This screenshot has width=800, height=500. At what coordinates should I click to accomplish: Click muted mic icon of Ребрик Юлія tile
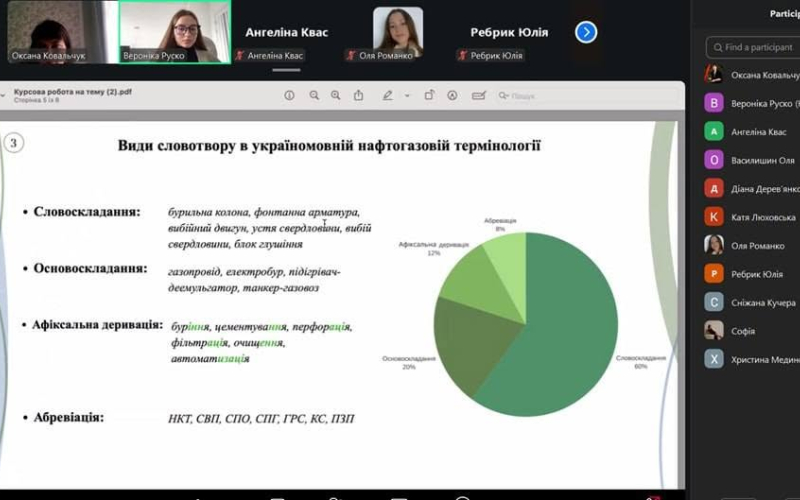[x=462, y=55]
